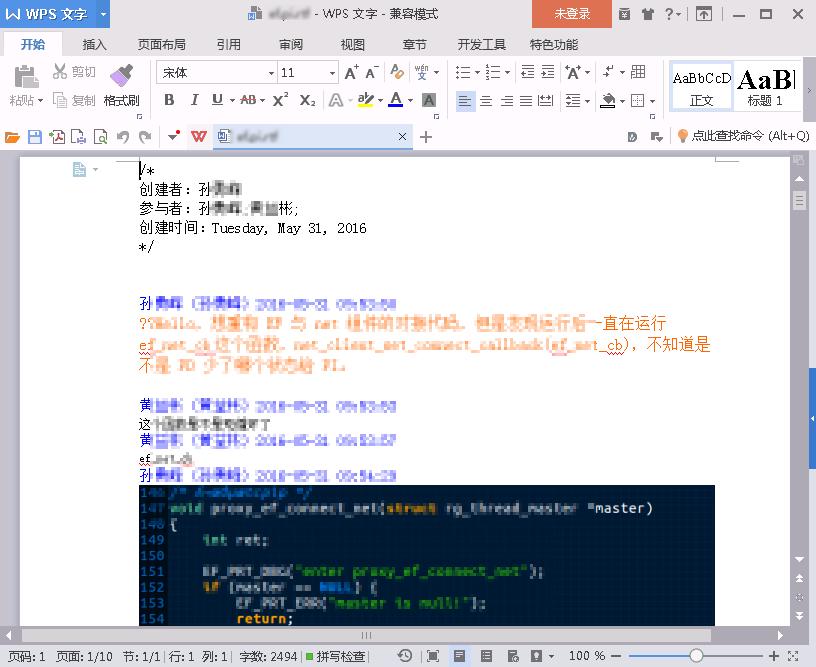Click the undo arrow icon
Viewport: 816px width, 667px height.
pyautogui.click(x=123, y=137)
